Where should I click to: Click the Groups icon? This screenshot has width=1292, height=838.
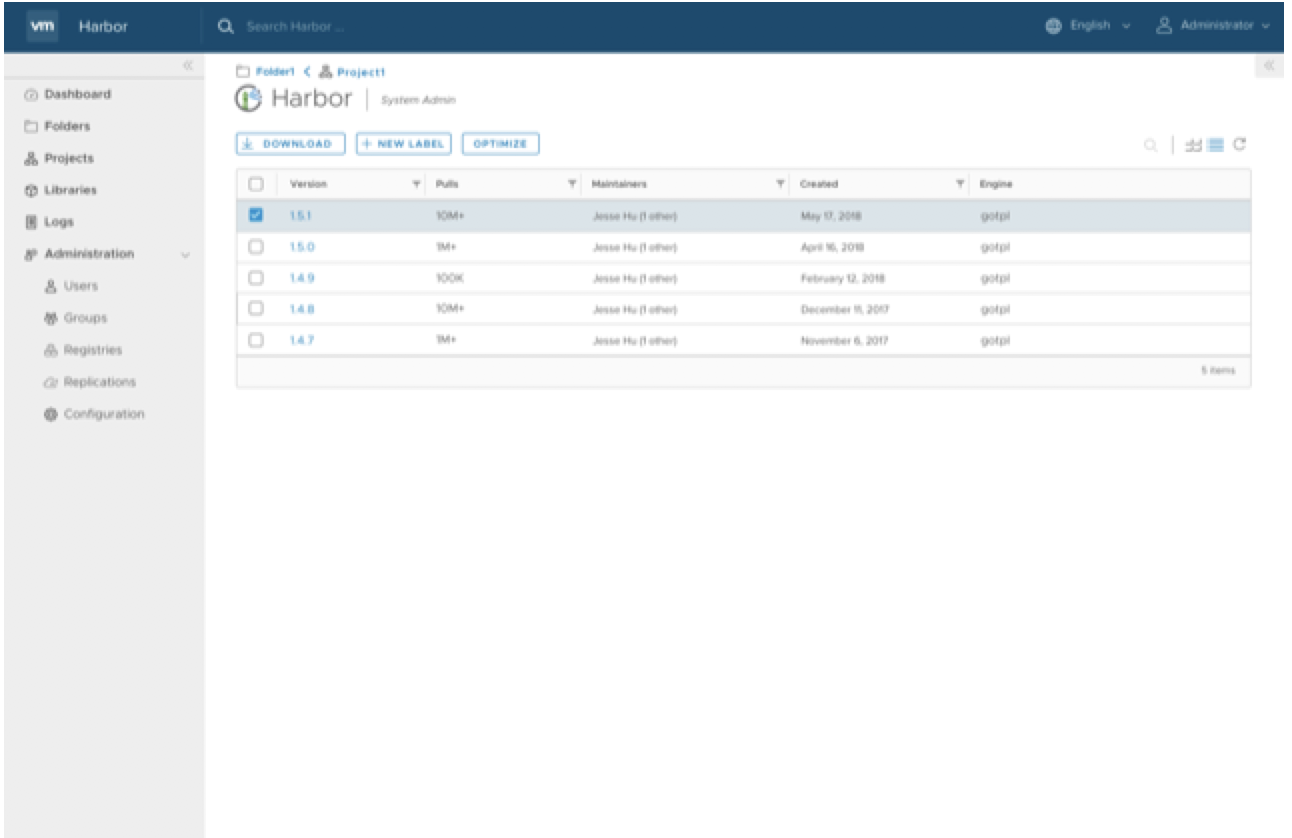(51, 319)
